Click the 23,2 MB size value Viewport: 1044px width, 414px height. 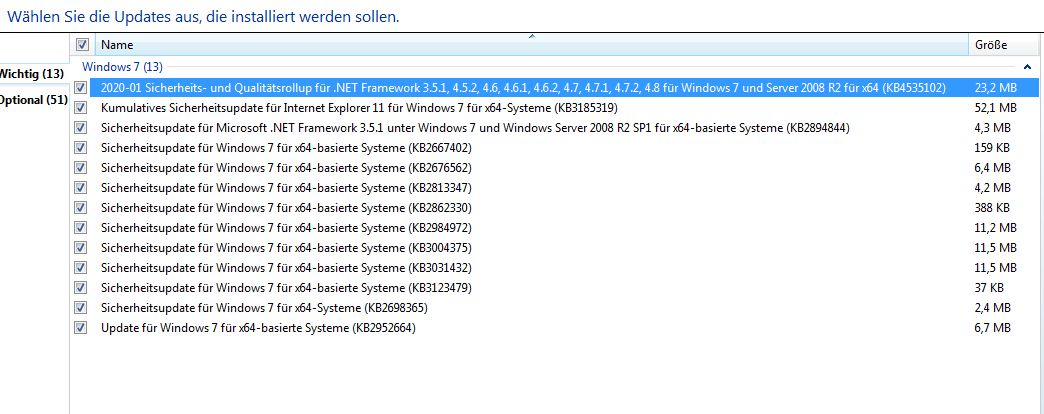point(995,87)
